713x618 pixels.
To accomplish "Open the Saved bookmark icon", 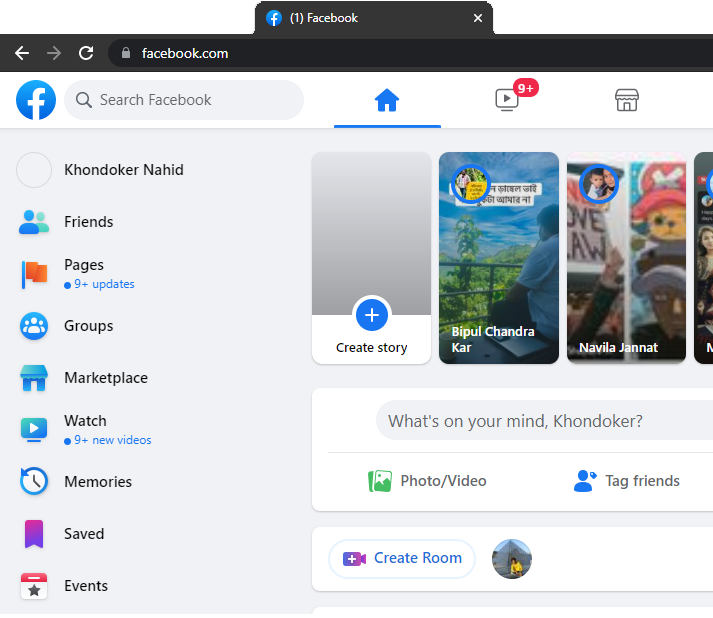I will [34, 534].
